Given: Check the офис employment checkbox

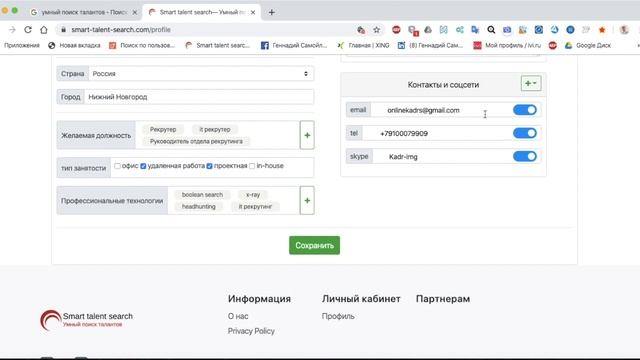Looking at the screenshot, I should click(x=118, y=166).
